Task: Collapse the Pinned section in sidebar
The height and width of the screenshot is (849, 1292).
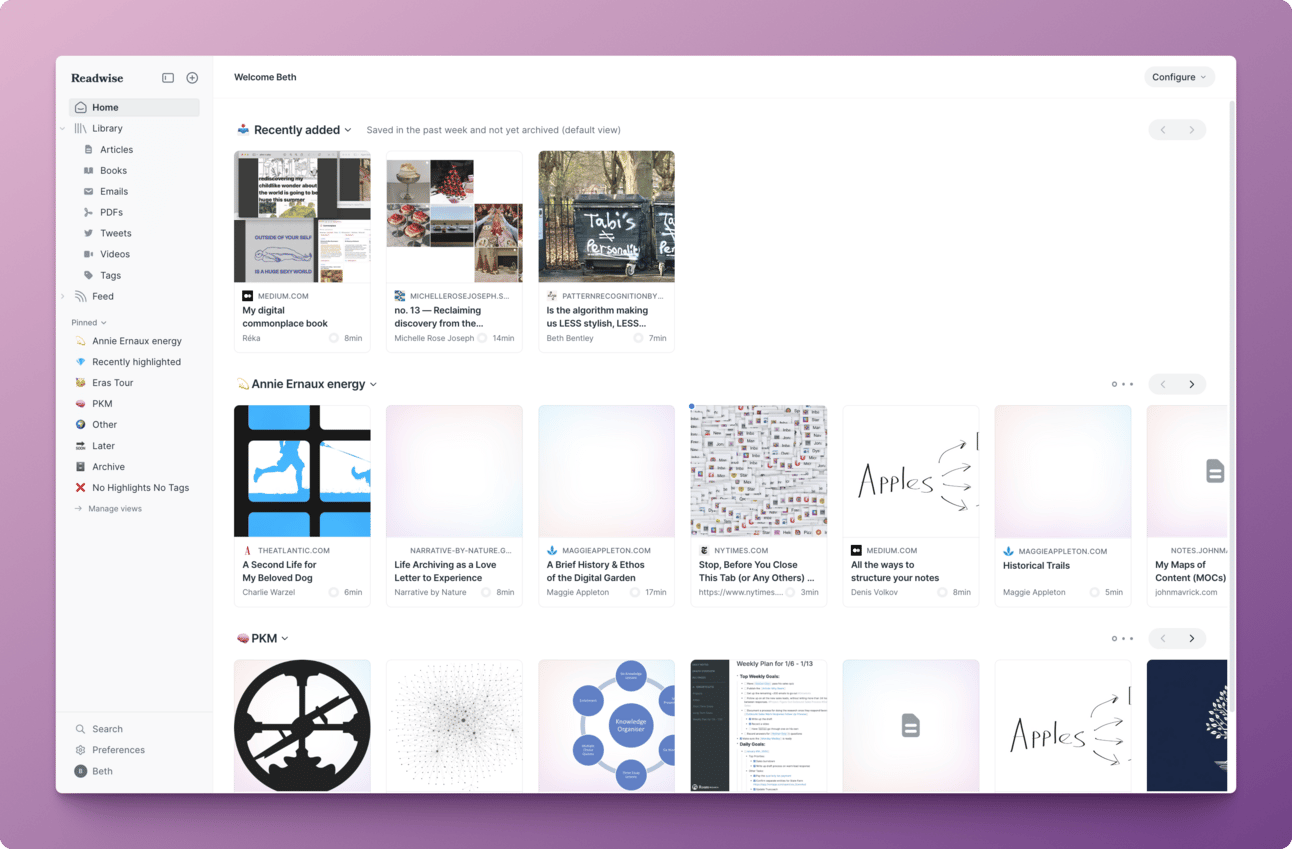Action: point(89,322)
